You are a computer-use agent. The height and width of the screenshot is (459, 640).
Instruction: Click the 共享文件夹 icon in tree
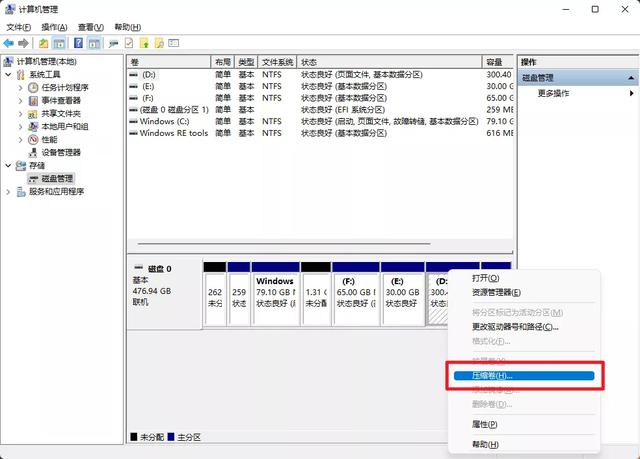pos(33,114)
